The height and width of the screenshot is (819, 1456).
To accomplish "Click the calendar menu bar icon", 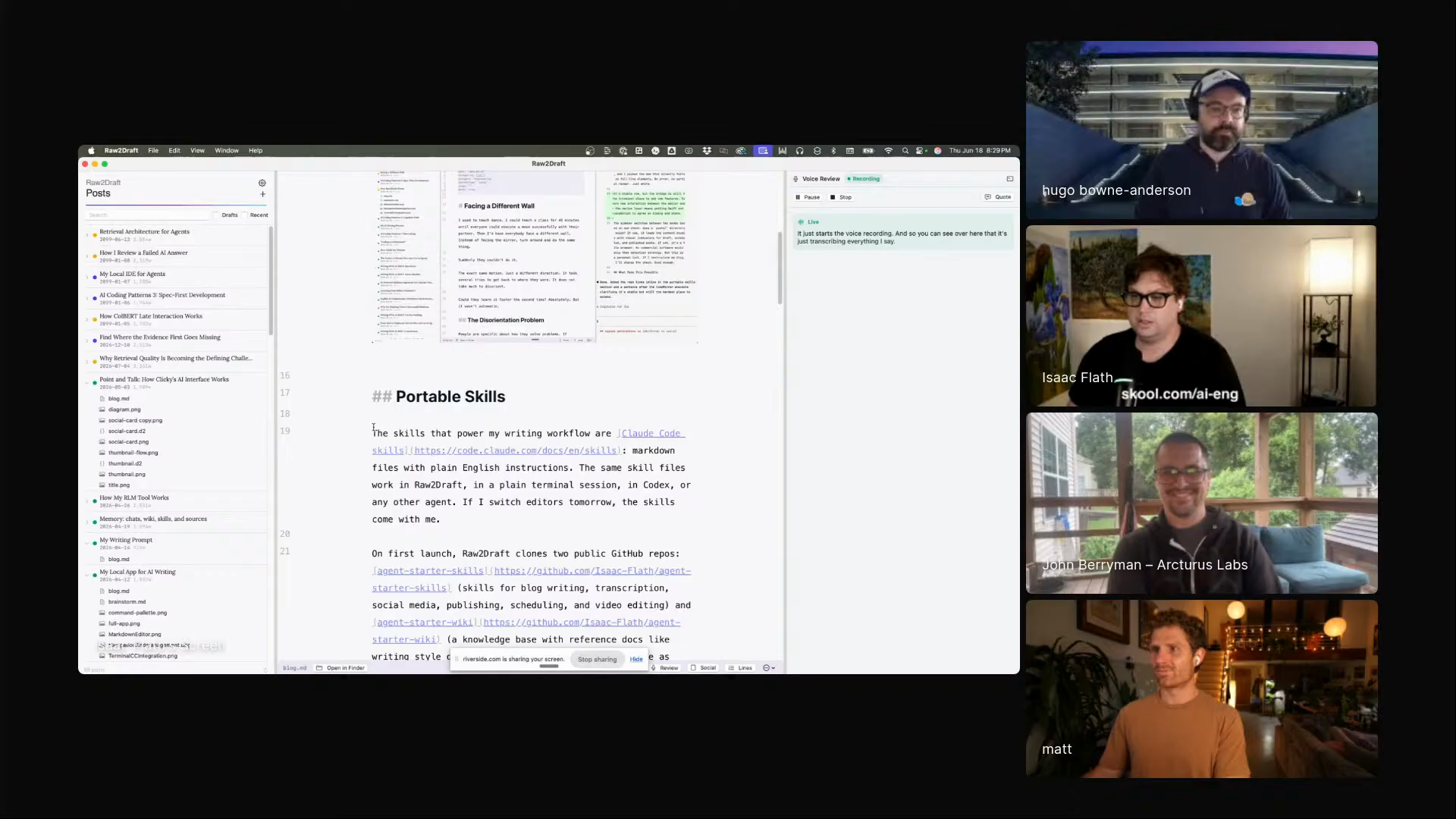I will pyautogui.click(x=850, y=151).
